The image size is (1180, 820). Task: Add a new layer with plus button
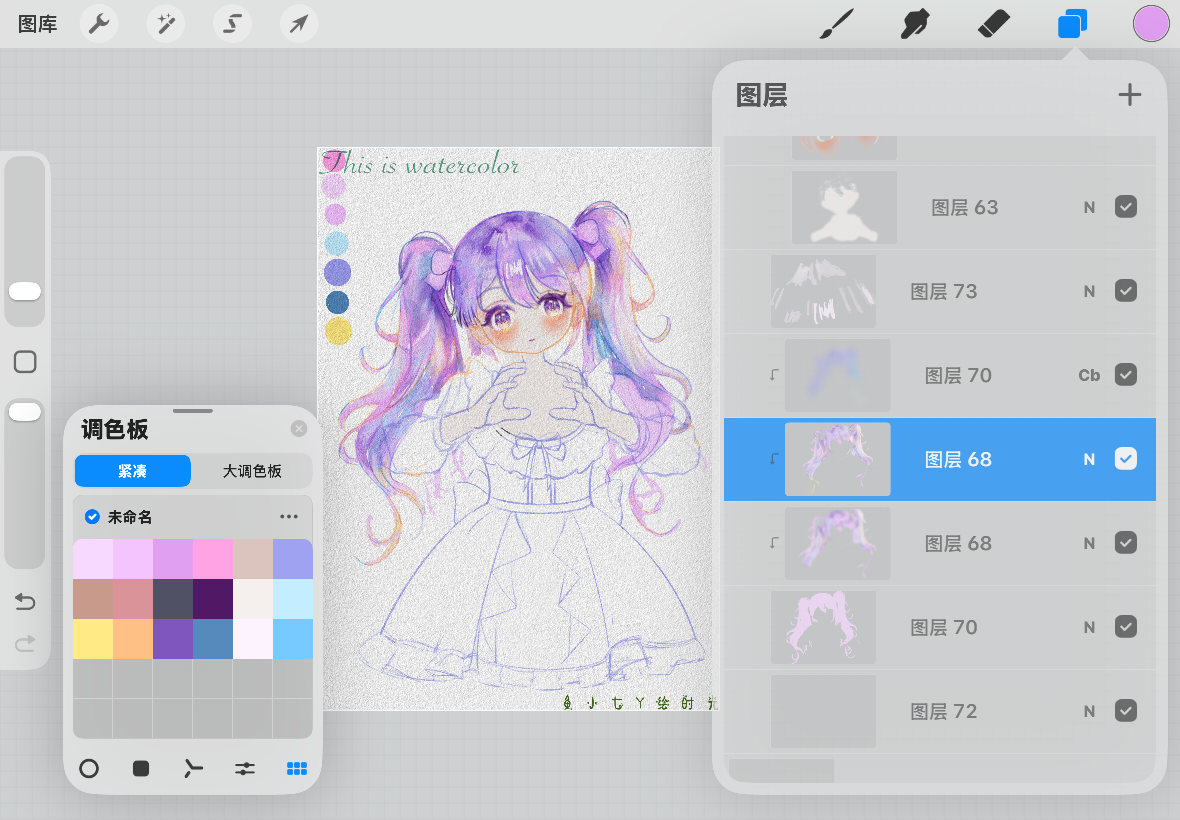coord(1129,95)
